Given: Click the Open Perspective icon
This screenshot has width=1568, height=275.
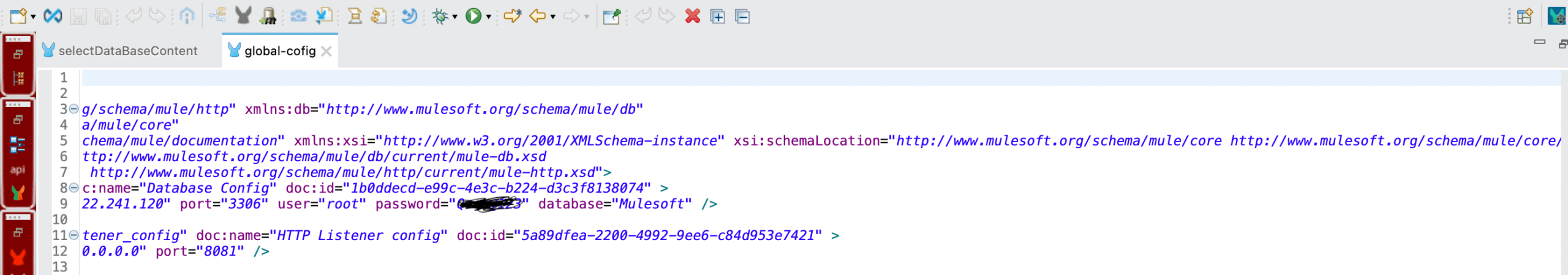Looking at the screenshot, I should [x=1525, y=16].
